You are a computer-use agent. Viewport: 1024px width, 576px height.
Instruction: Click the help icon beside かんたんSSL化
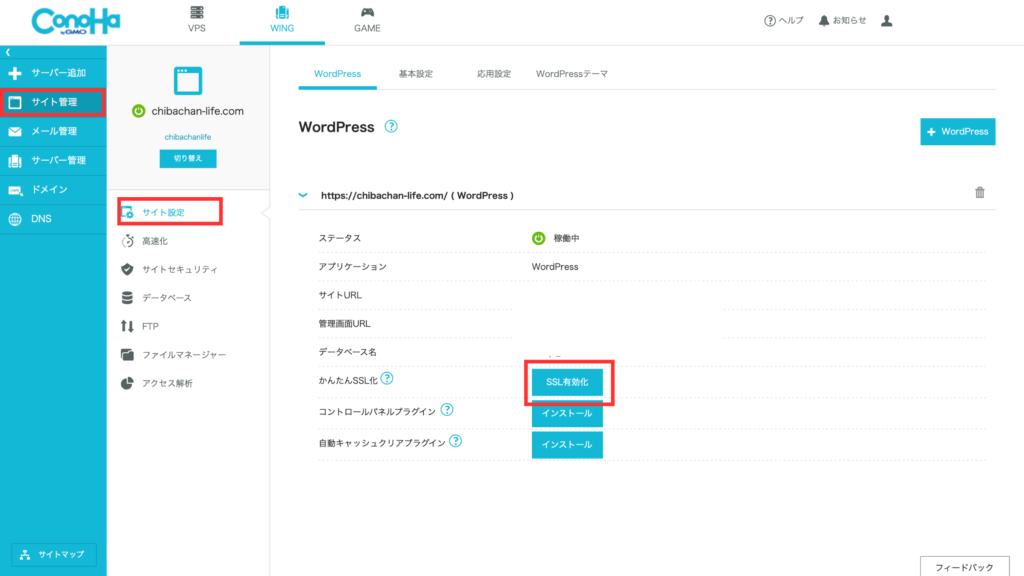click(387, 379)
